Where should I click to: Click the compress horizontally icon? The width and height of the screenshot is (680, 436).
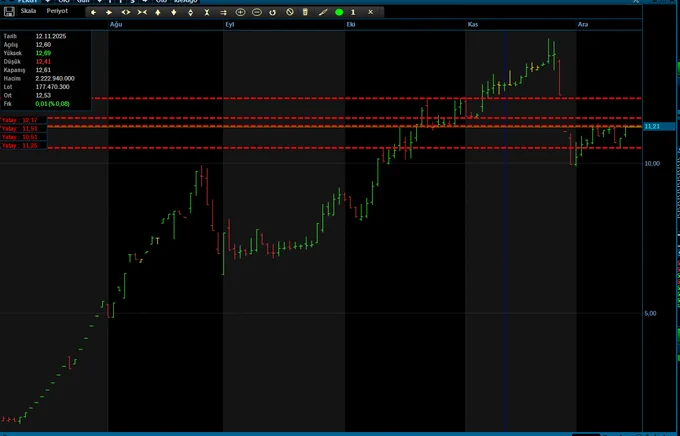pyautogui.click(x=142, y=13)
